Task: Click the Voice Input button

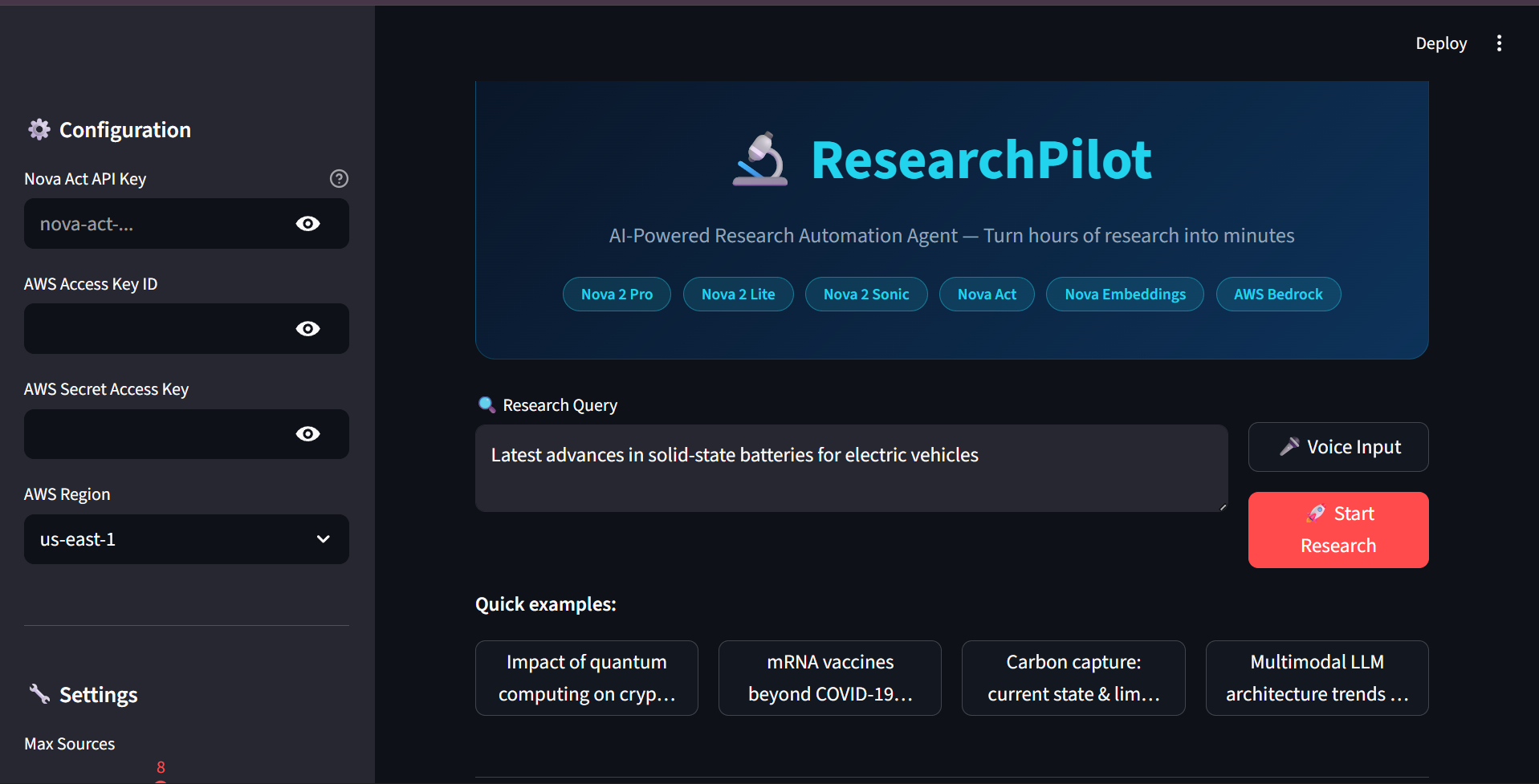Action: [1338, 447]
